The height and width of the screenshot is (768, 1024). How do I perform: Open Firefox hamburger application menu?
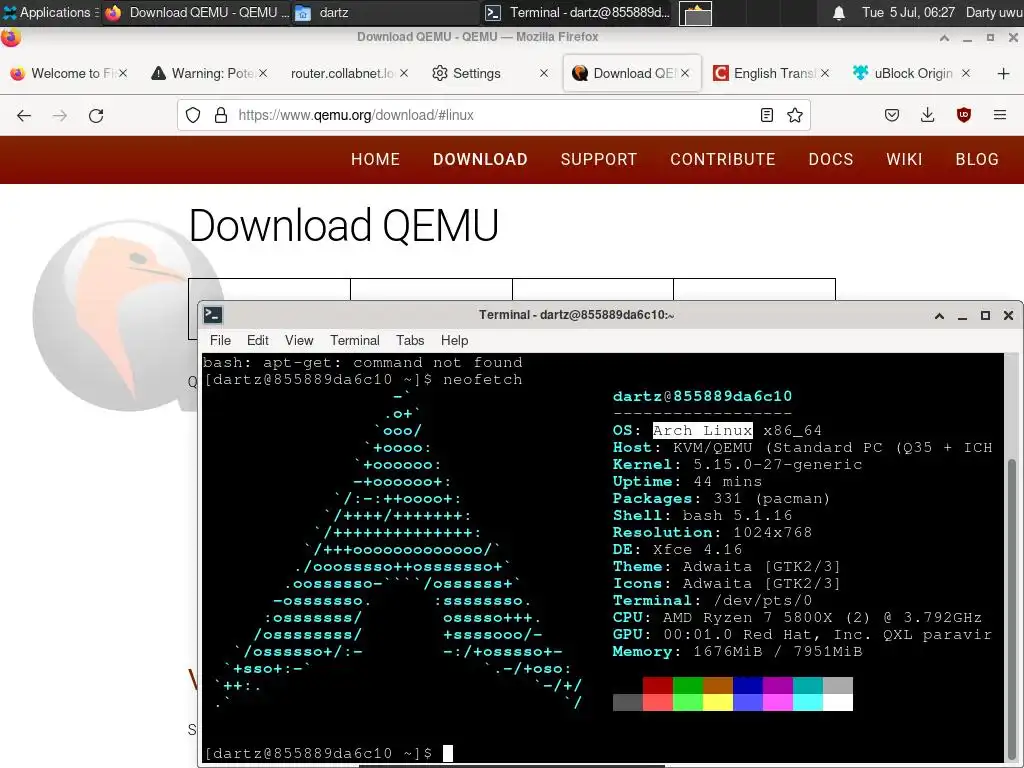[x=1000, y=116]
